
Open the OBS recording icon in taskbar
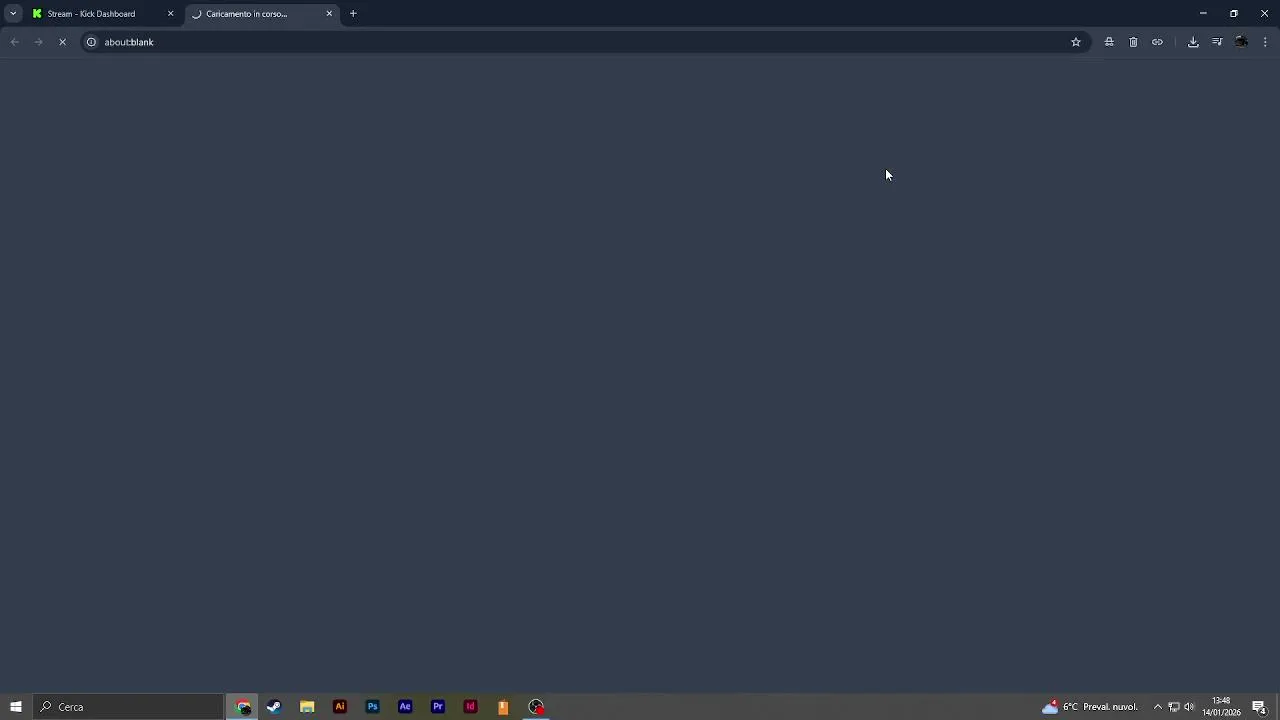coord(537,707)
